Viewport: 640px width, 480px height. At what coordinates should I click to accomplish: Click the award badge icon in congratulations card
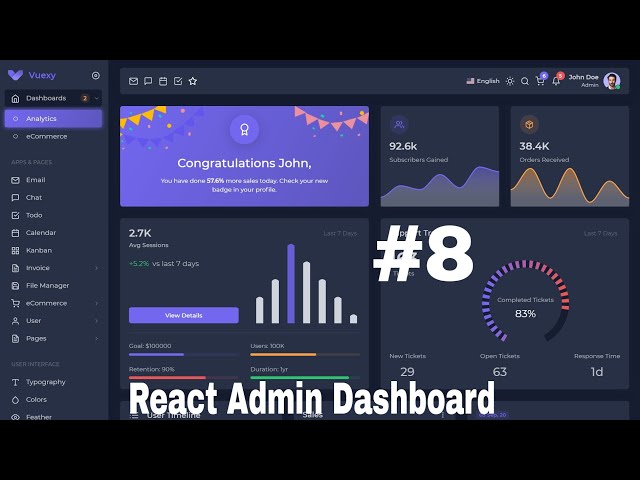coord(244,129)
